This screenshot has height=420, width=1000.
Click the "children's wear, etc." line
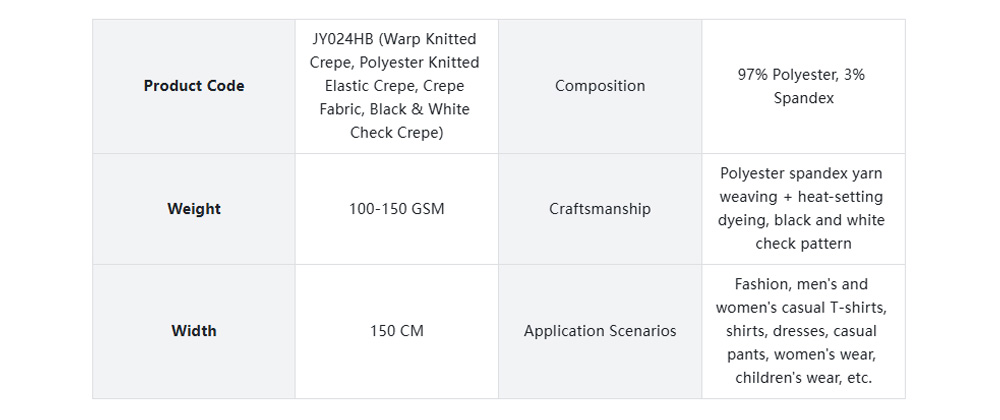[803, 378]
